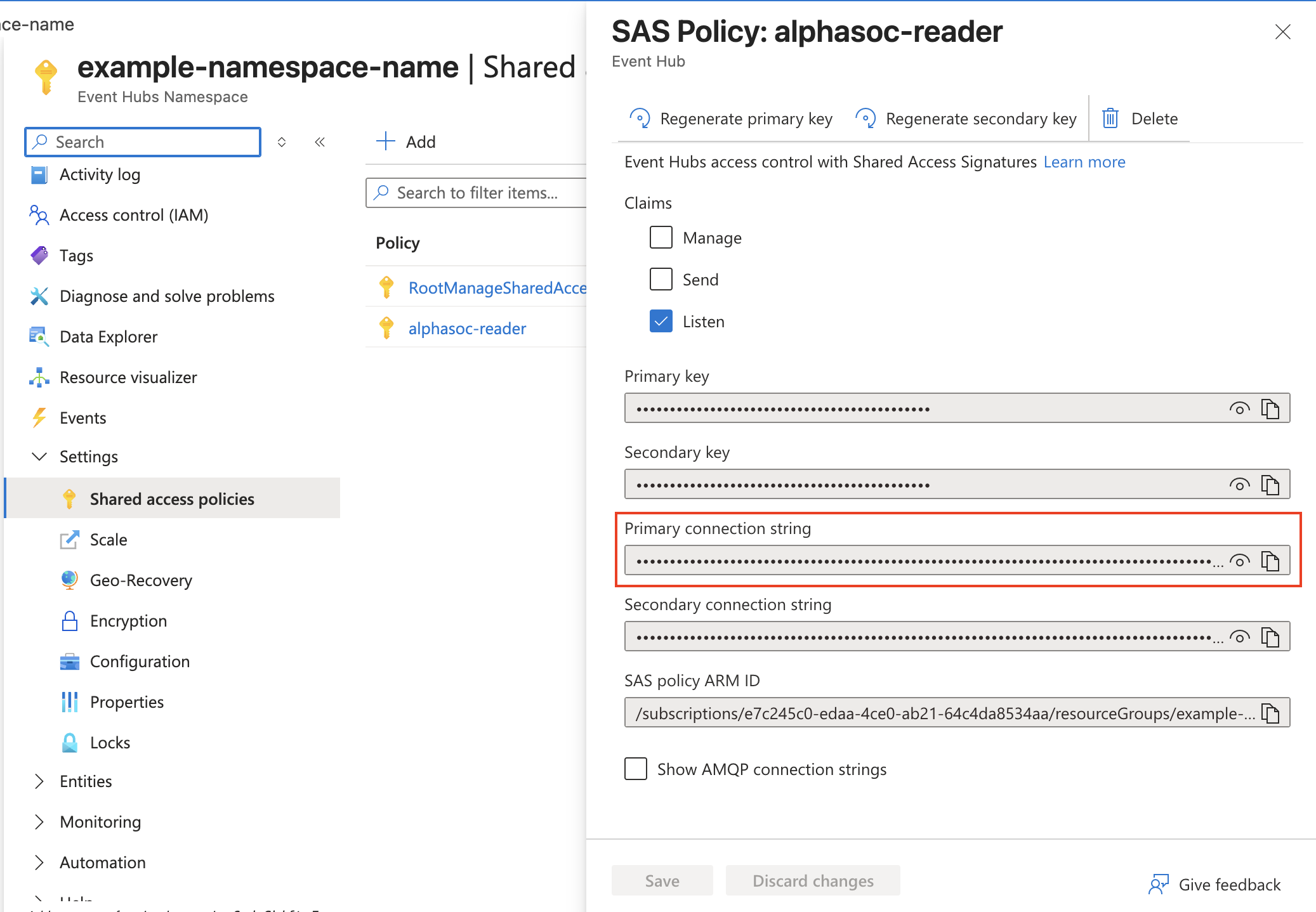Open RootManageSharedAccessKey policy
This screenshot has height=912, width=1316.
click(x=497, y=288)
